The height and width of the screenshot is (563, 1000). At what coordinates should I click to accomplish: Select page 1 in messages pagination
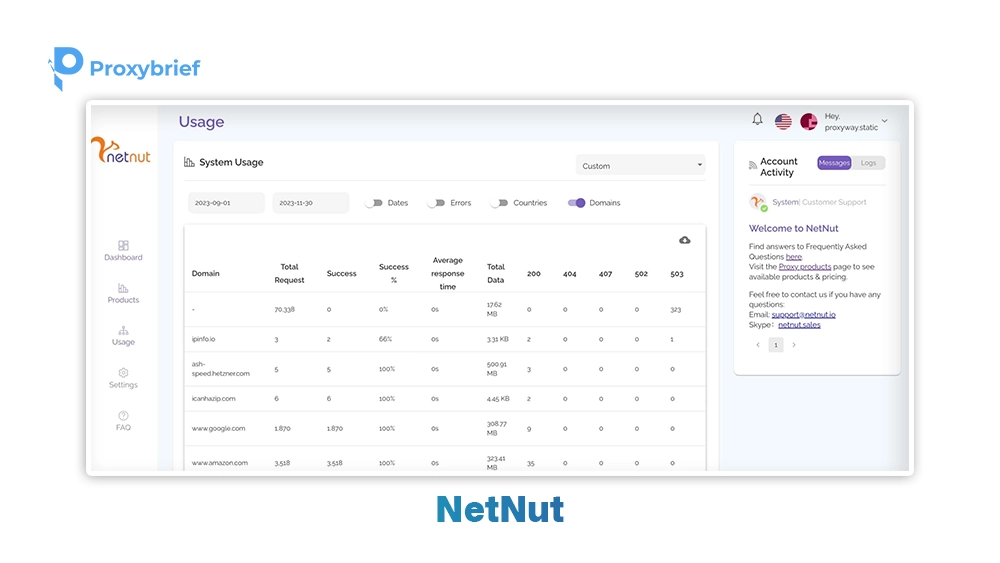tap(776, 345)
